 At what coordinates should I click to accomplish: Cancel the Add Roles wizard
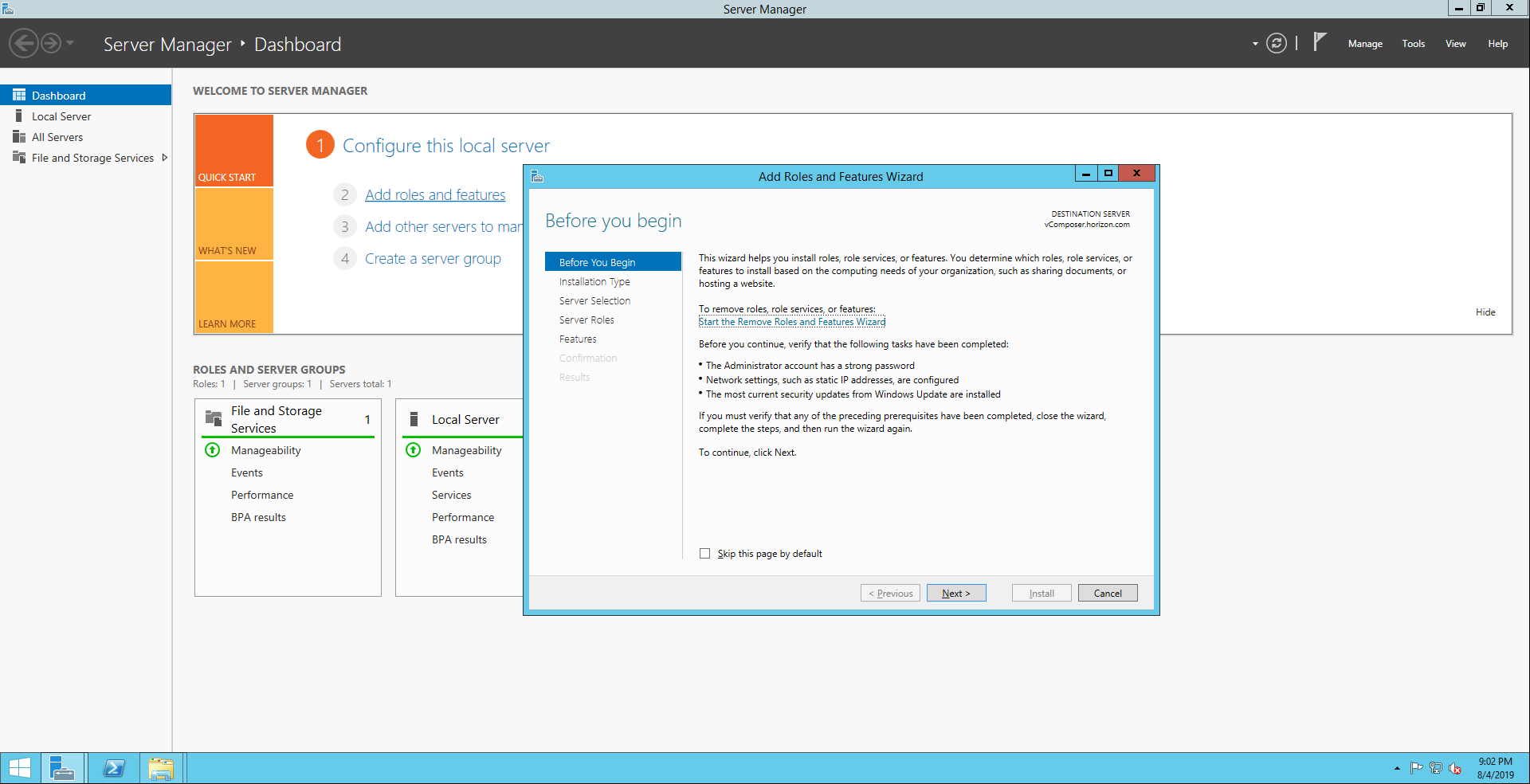(x=1107, y=594)
